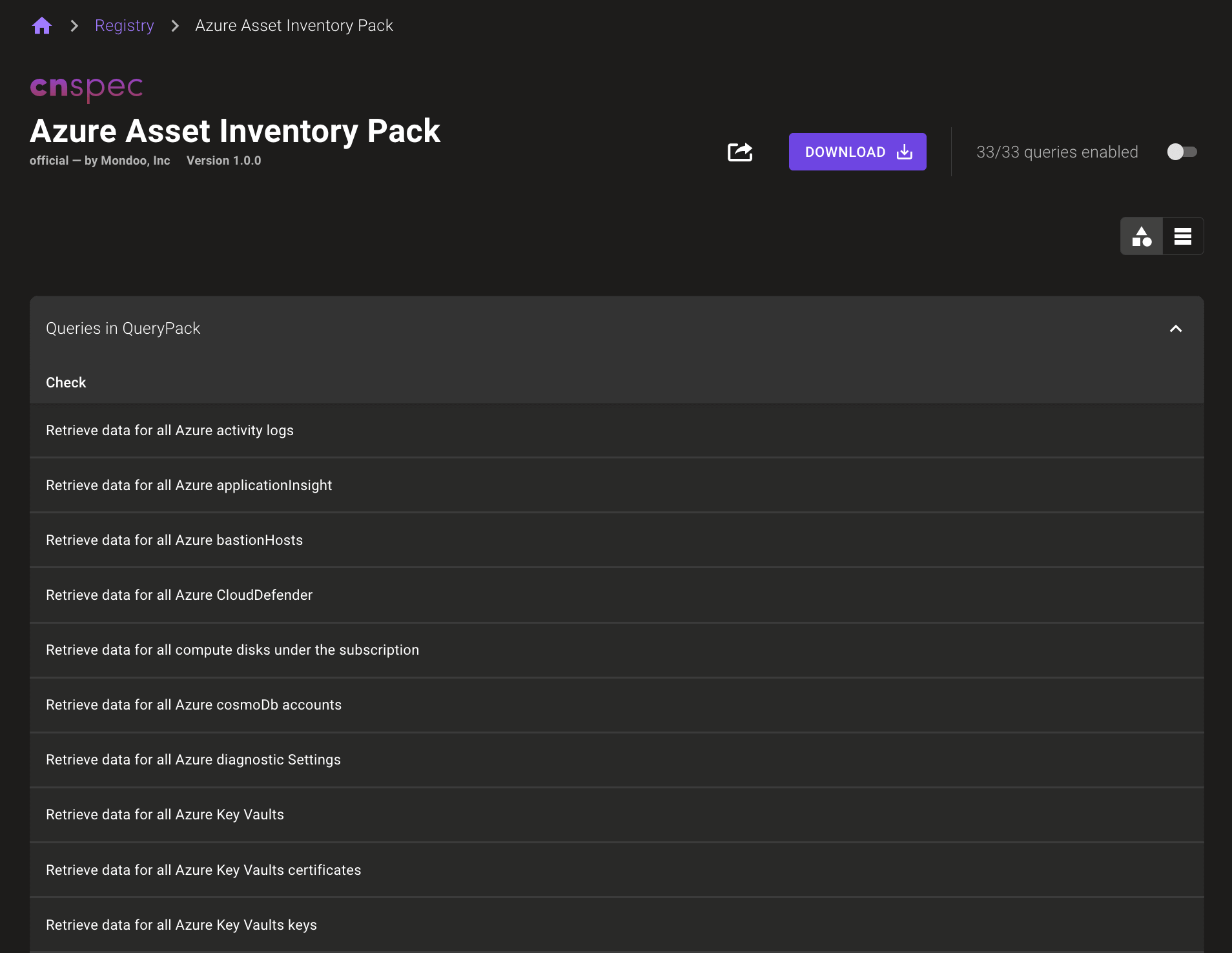Open the Azure applicationInsight query
This screenshot has width=1232, height=953.
click(x=617, y=486)
